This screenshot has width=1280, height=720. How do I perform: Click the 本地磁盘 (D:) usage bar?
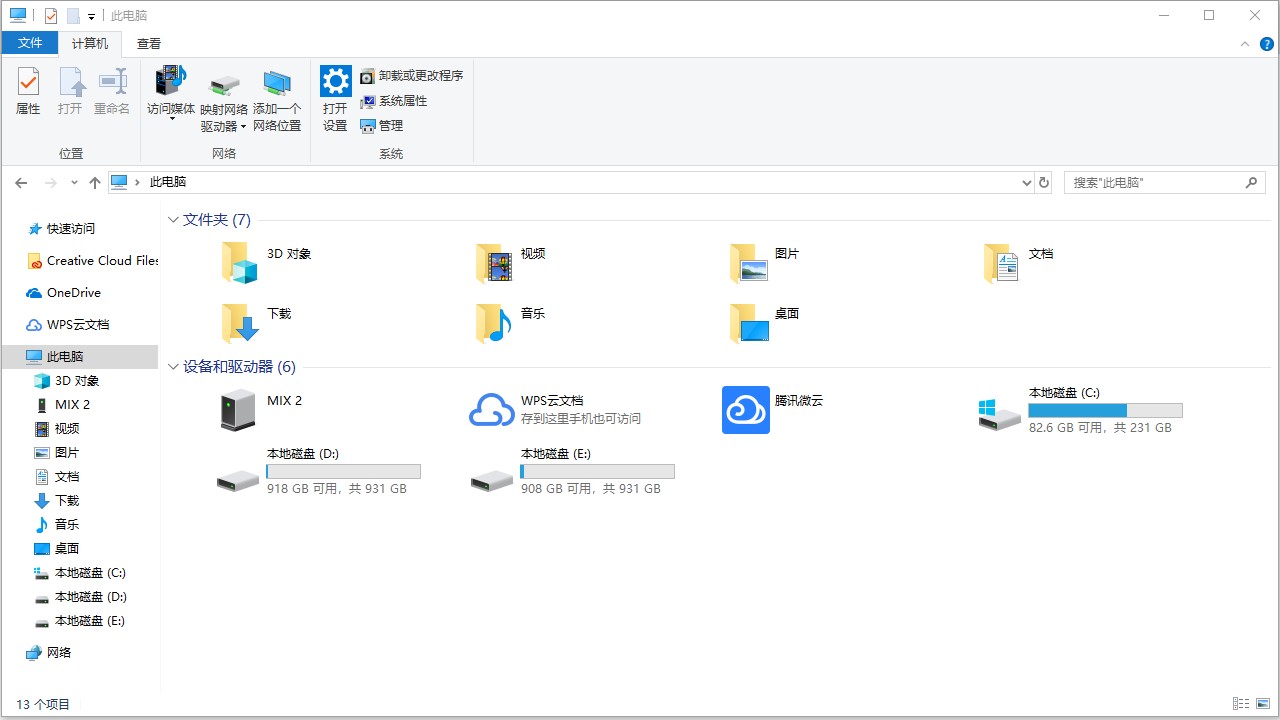point(343,471)
